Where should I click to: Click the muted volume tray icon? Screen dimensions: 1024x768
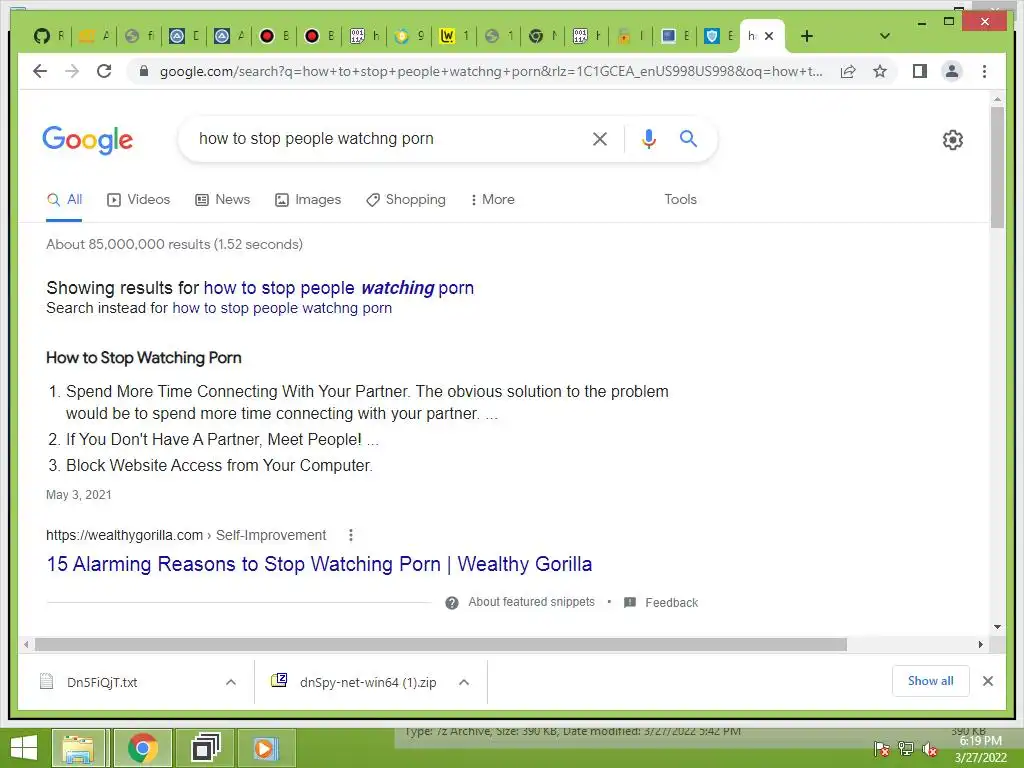930,748
